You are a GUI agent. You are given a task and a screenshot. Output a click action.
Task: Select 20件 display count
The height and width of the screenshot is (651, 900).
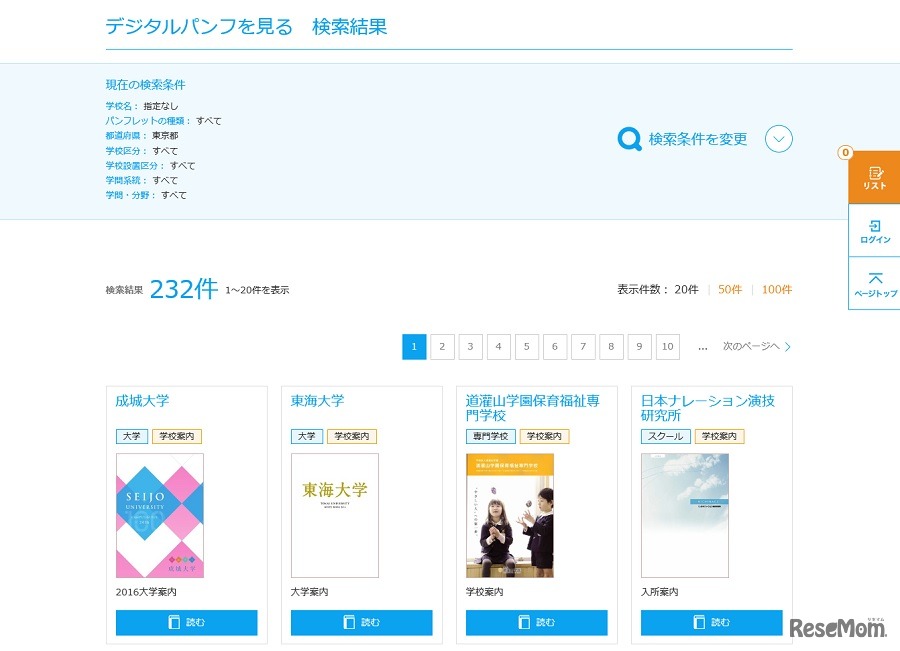coord(686,289)
